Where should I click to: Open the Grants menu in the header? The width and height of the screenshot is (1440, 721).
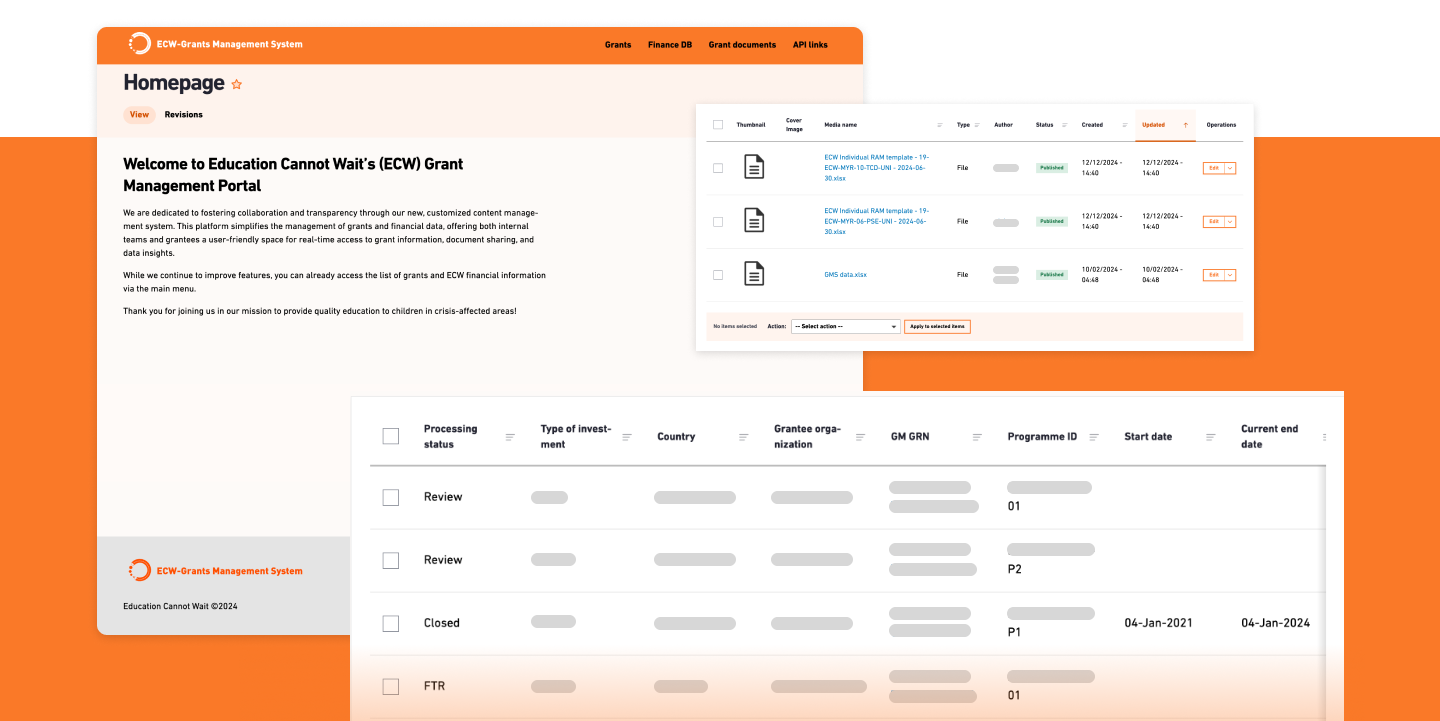tap(618, 44)
